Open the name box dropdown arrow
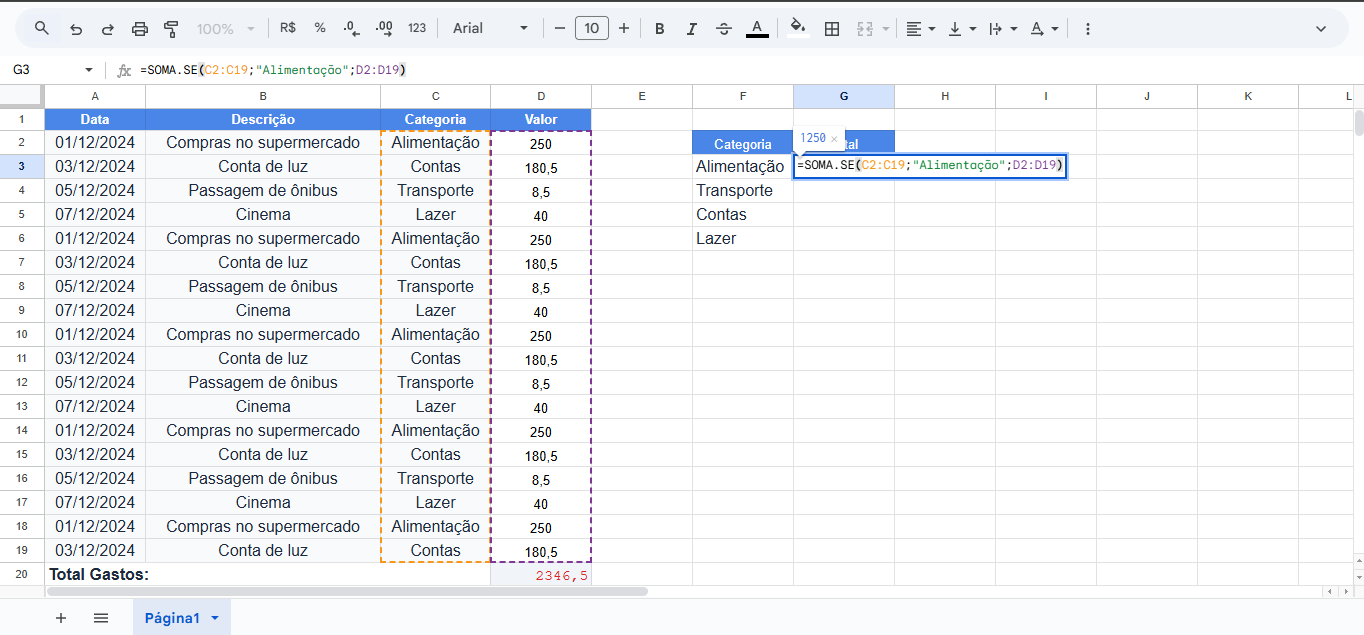The width and height of the screenshot is (1364, 635). point(88,70)
